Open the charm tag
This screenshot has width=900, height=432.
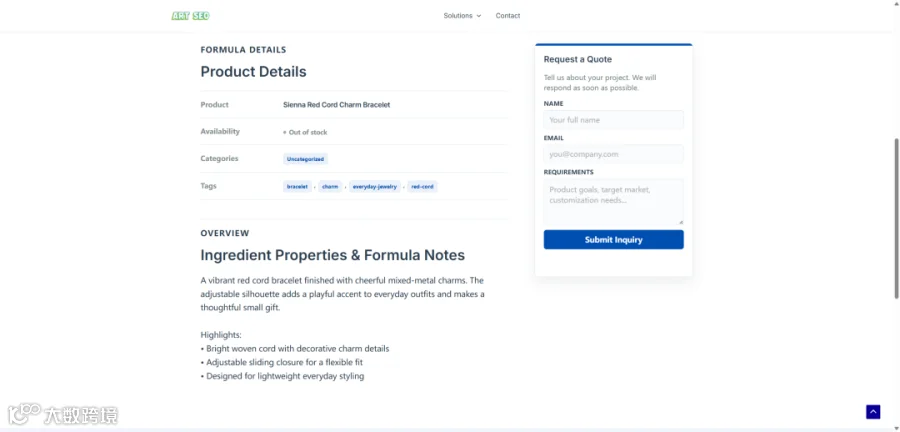(x=330, y=186)
